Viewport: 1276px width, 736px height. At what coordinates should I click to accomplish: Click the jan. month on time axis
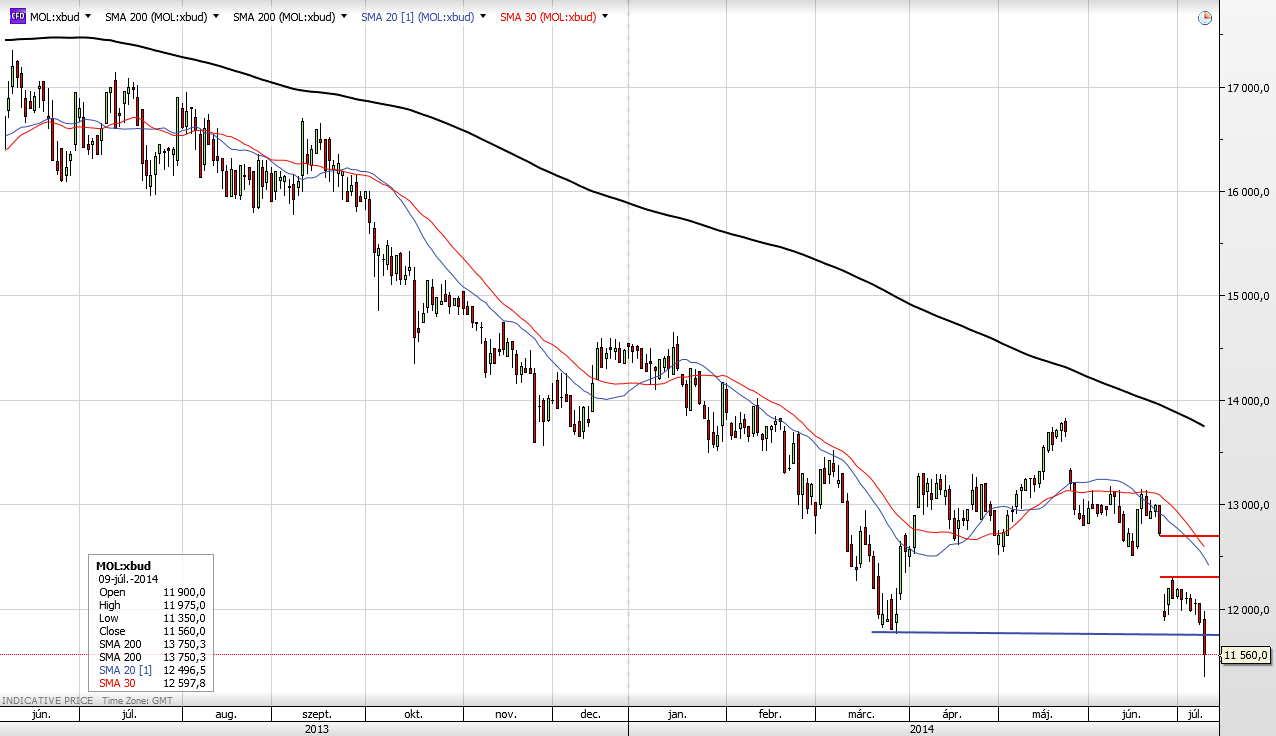[677, 714]
